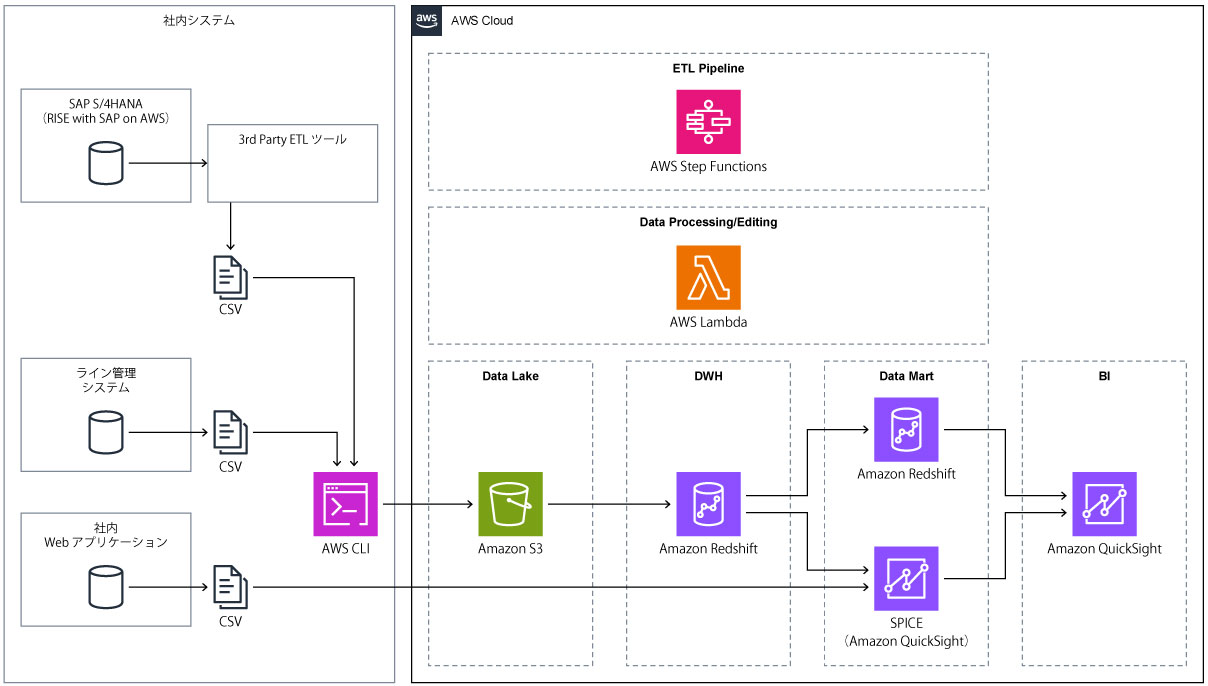The image size is (1208, 686).
Task: Select the database cylinder in 社内Webアプリケーション box
Action: coord(106,586)
